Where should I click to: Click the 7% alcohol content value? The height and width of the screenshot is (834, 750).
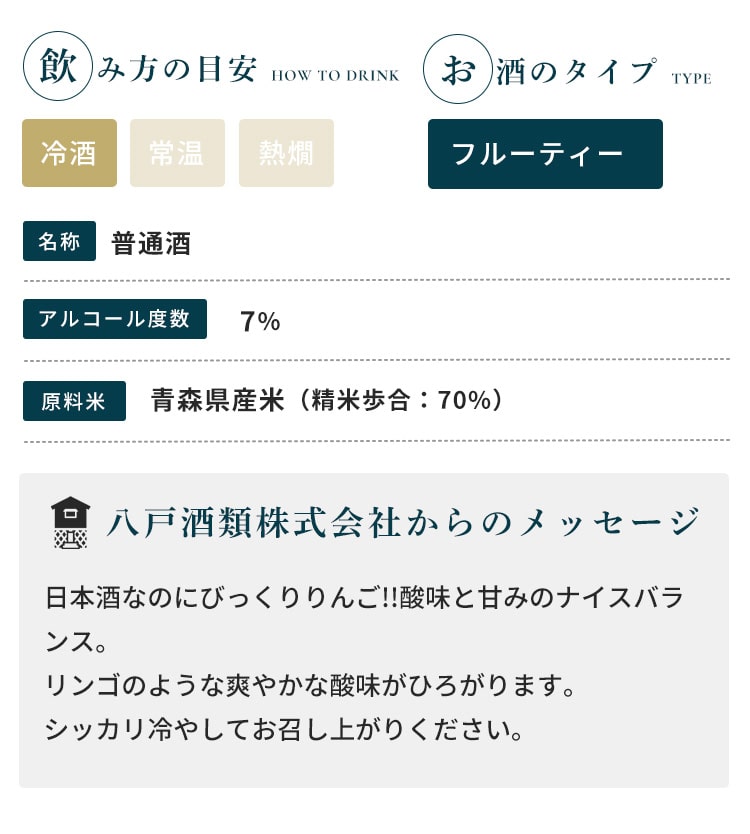point(260,322)
